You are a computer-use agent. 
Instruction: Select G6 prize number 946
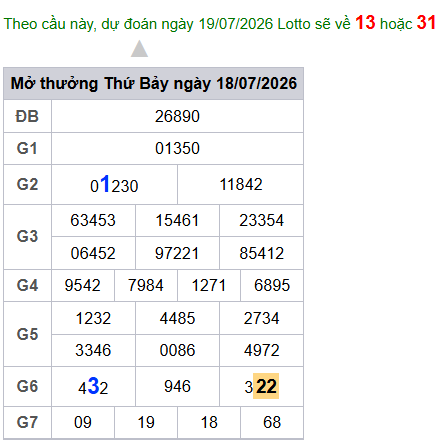177,386
